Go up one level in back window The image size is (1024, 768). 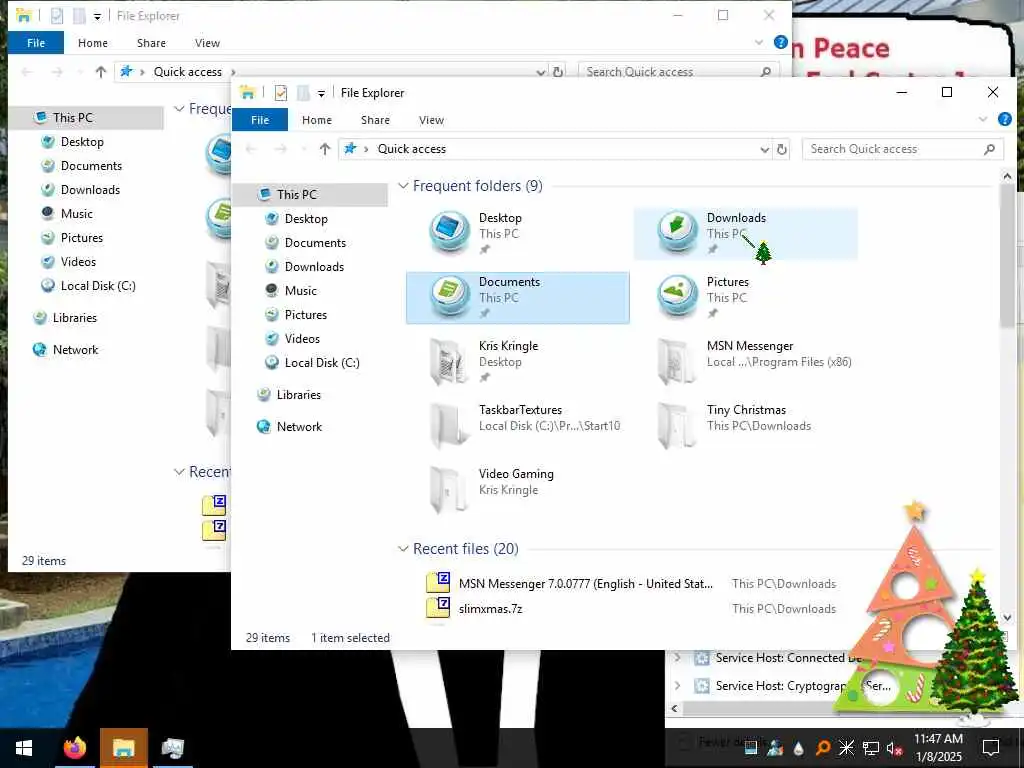pyautogui.click(x=101, y=72)
